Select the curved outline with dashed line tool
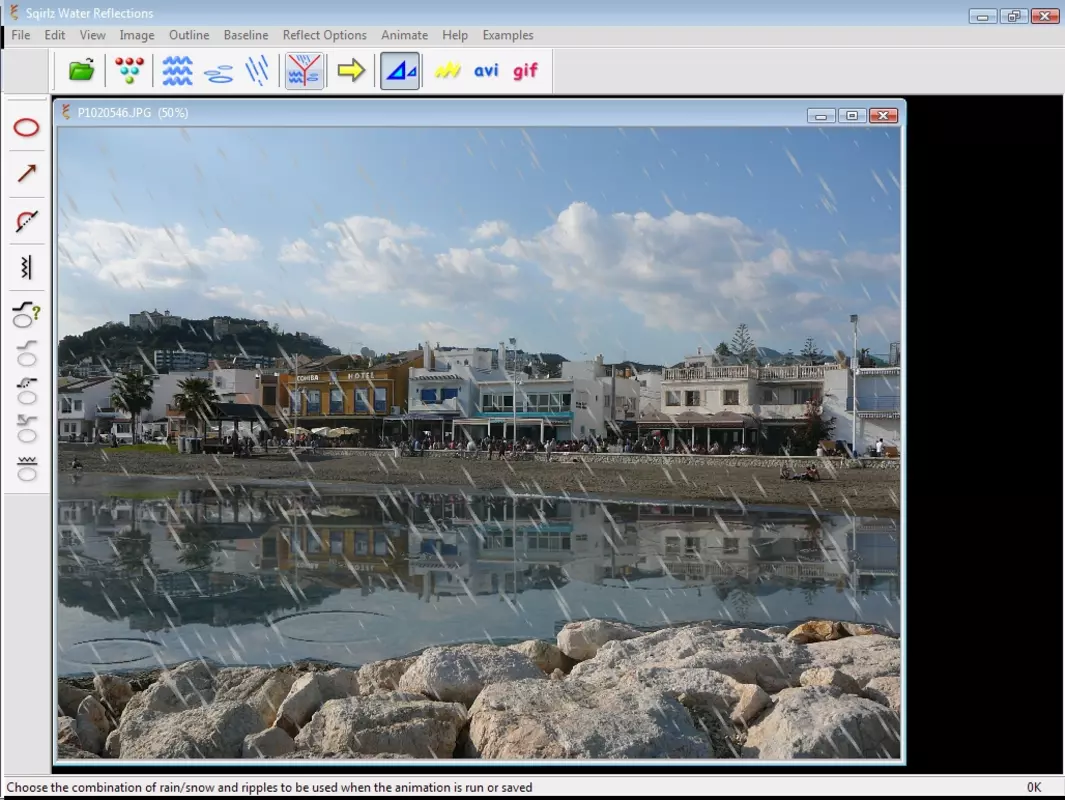The width and height of the screenshot is (1065, 800). 26,221
